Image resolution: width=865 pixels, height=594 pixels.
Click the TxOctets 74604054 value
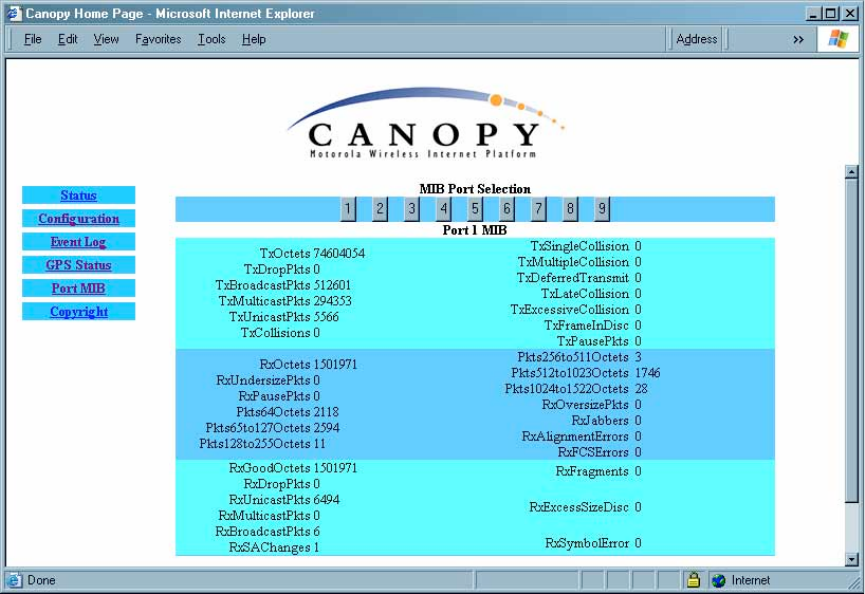[x=339, y=254]
